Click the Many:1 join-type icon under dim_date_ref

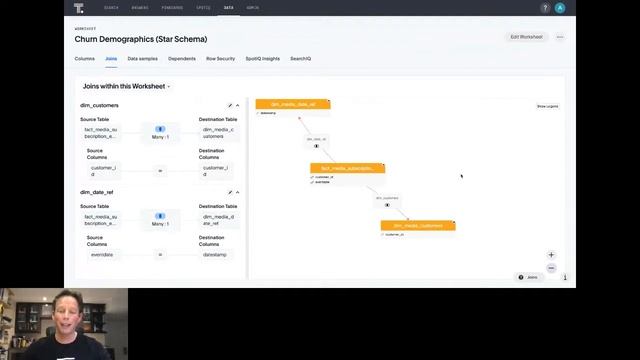click(x=160, y=216)
